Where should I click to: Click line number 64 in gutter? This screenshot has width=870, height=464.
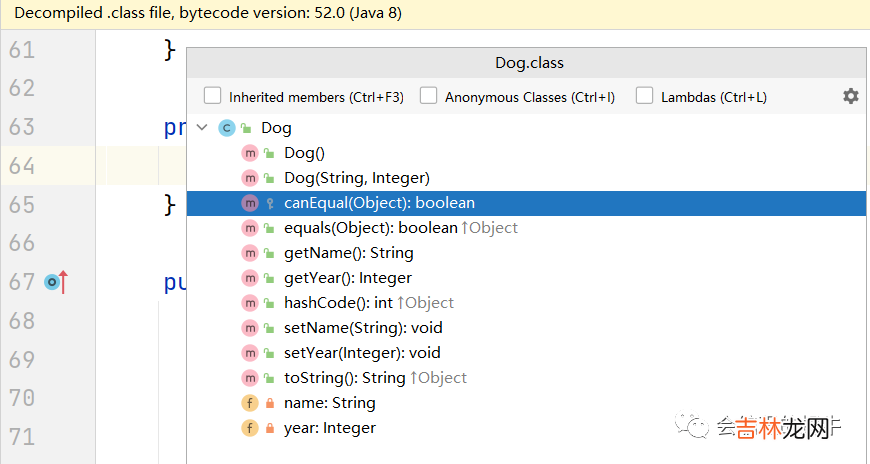point(21,166)
